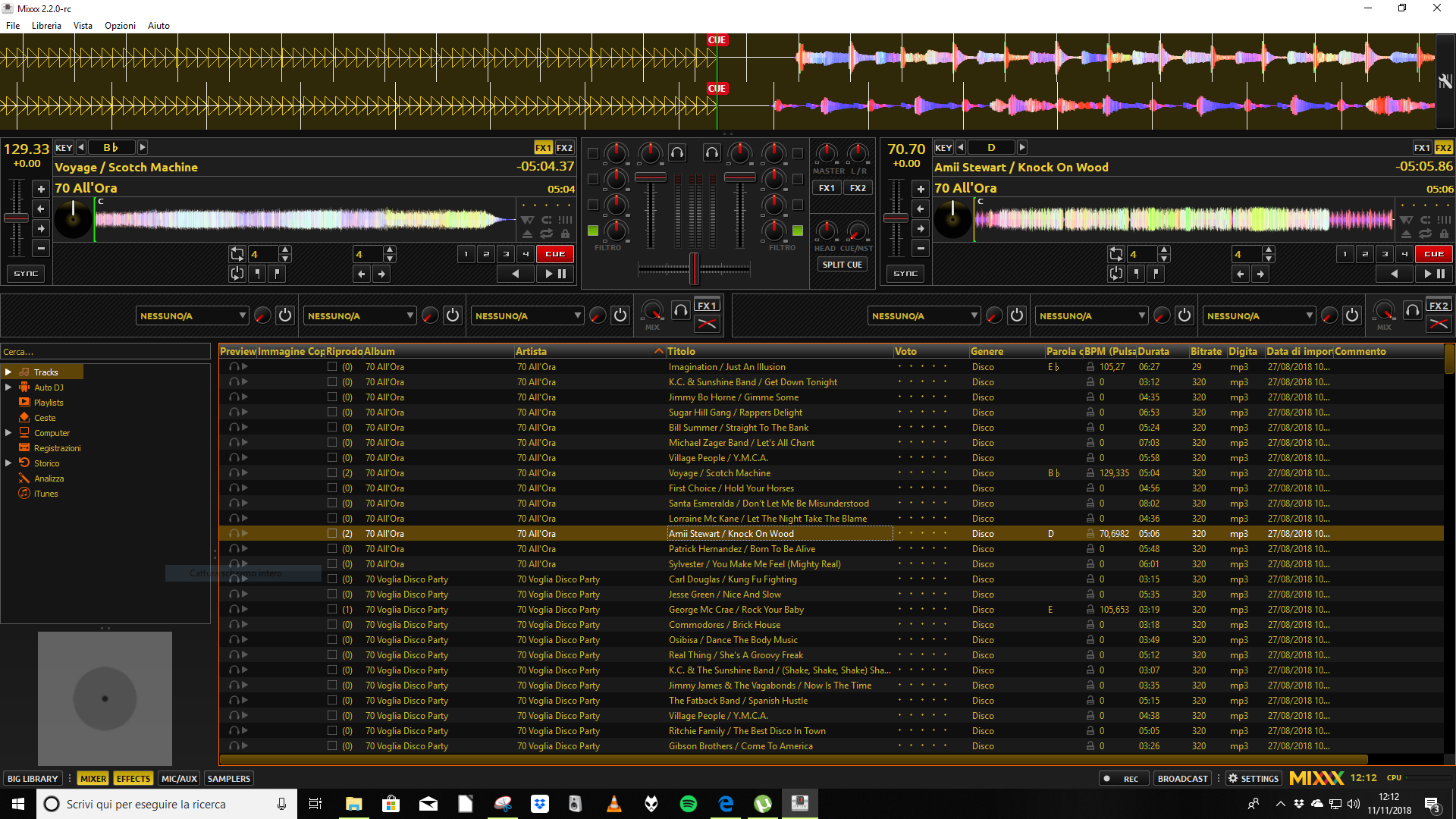This screenshot has width=1456, height=819.
Task: Toggle FX1 on deck 2
Action: tap(1422, 148)
